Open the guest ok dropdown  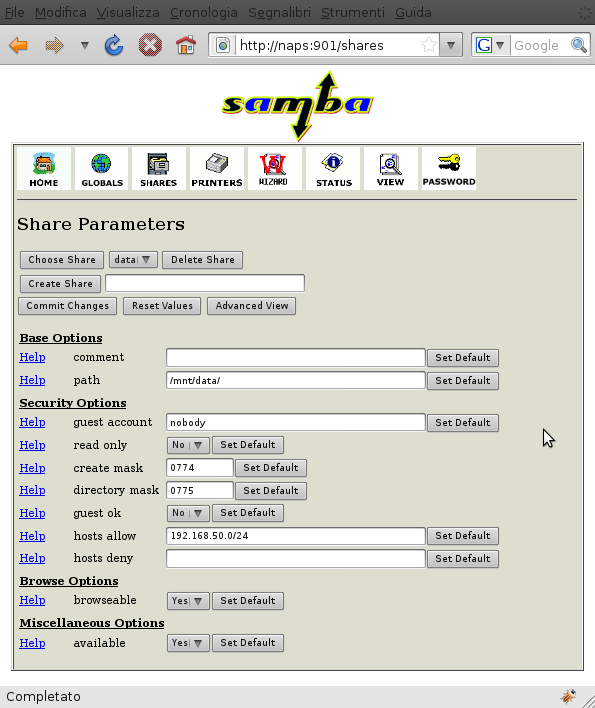(x=188, y=513)
